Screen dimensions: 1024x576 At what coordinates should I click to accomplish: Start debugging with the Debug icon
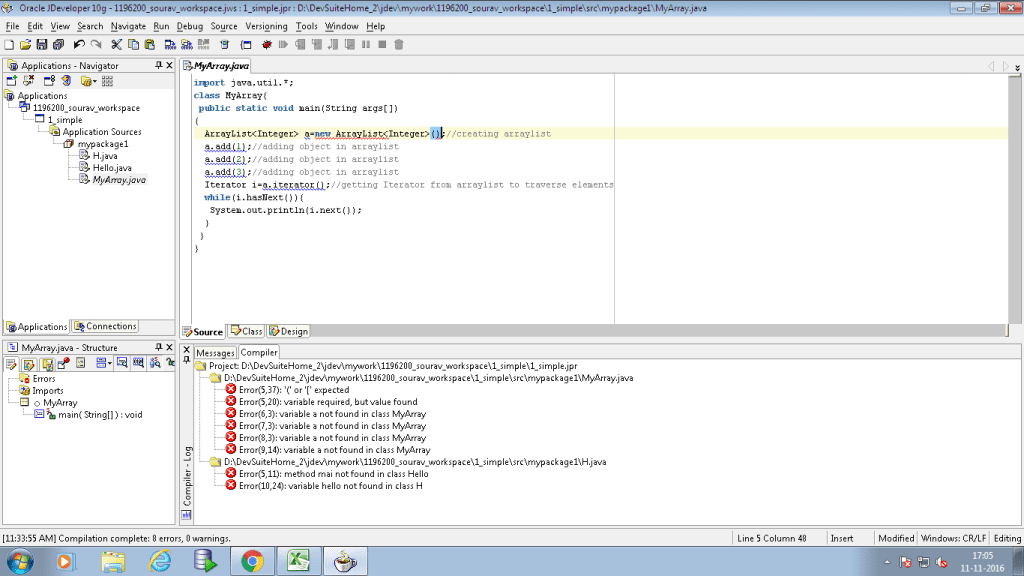point(267,44)
